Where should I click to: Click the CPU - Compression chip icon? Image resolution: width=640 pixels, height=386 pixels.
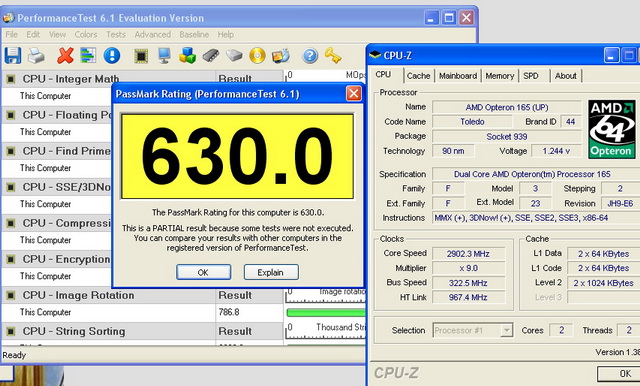point(11,223)
